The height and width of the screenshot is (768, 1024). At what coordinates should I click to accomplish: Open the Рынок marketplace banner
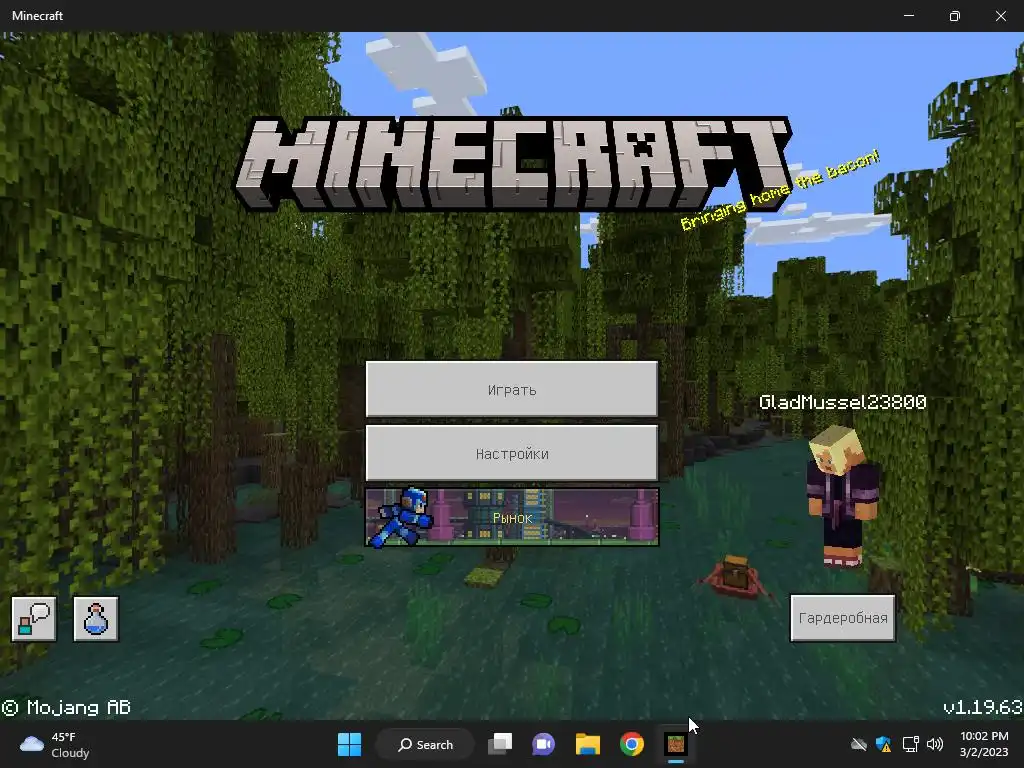511,517
